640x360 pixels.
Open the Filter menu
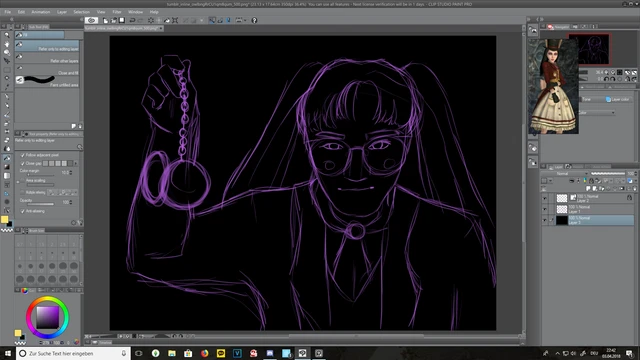117,12
